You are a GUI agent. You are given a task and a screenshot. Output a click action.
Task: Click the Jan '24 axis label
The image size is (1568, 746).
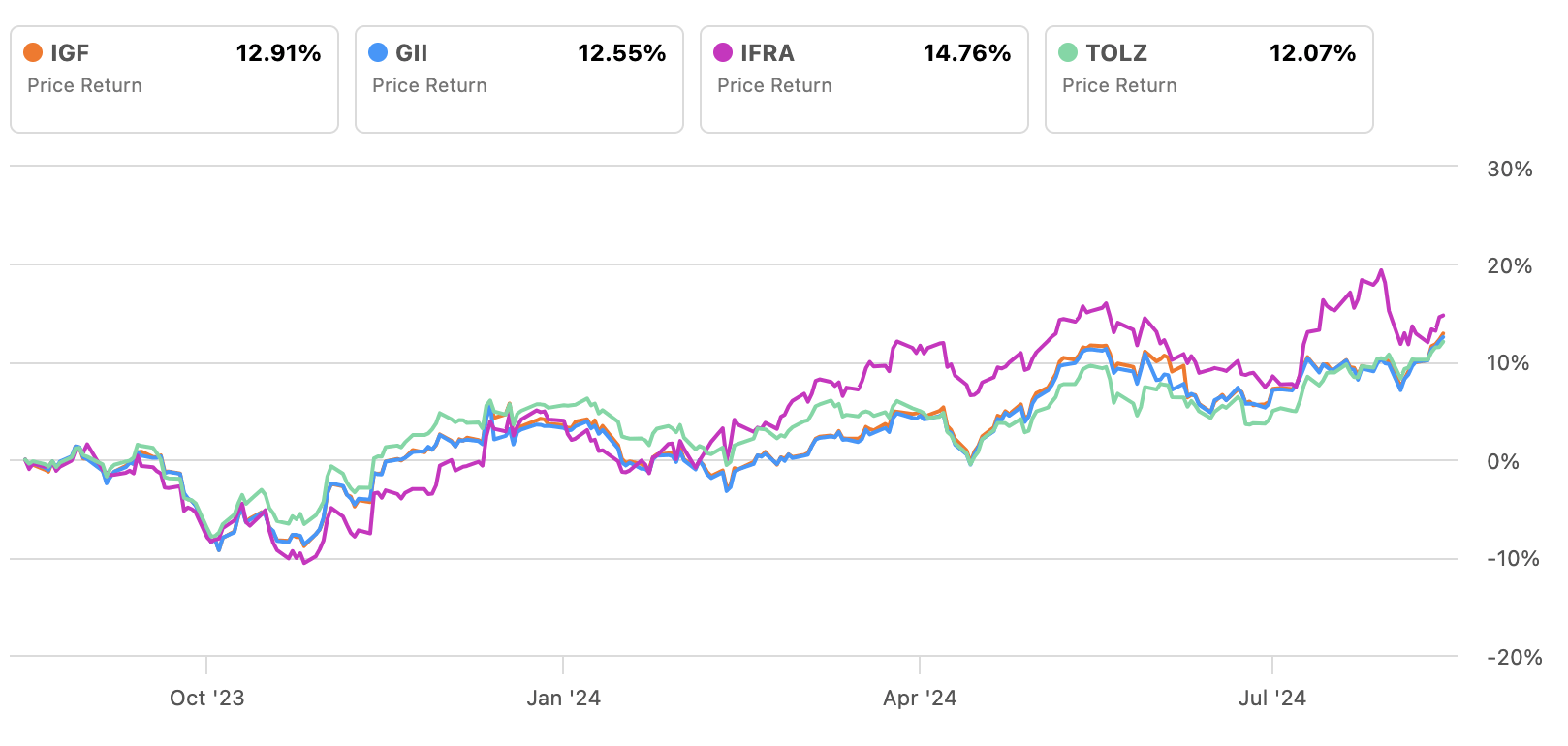563,699
